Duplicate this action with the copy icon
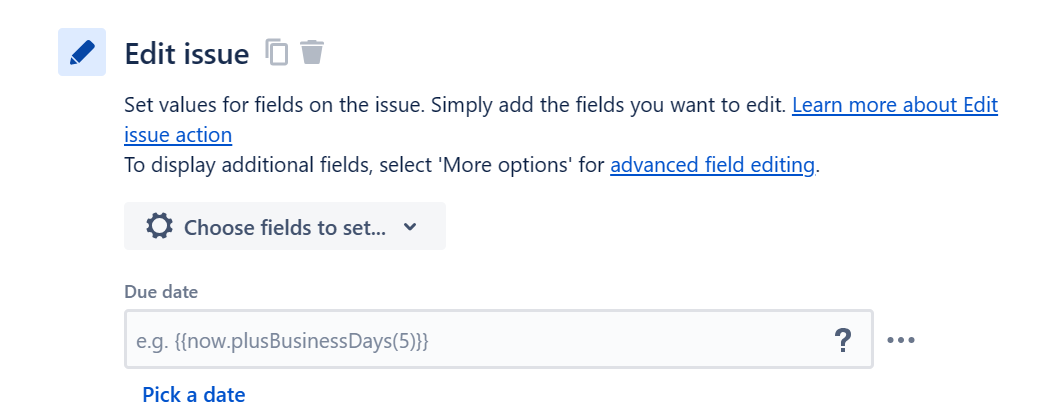The image size is (1060, 415). (x=277, y=52)
